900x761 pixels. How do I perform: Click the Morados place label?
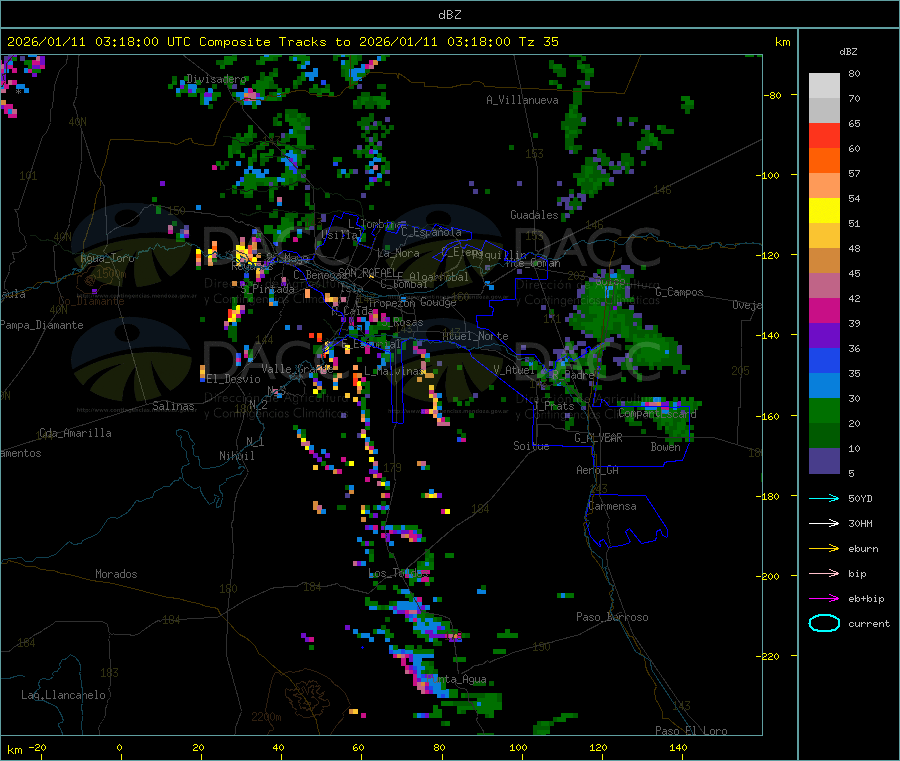click(x=116, y=574)
